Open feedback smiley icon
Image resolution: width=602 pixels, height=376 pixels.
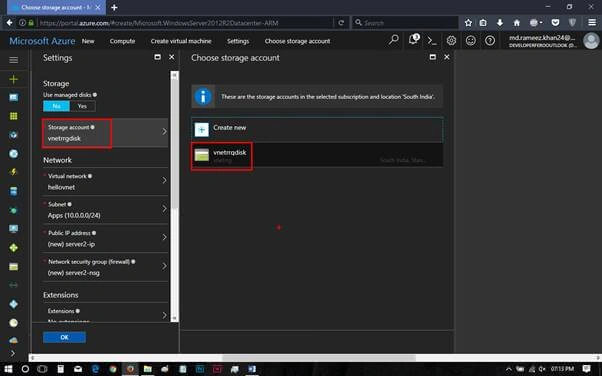coord(471,40)
